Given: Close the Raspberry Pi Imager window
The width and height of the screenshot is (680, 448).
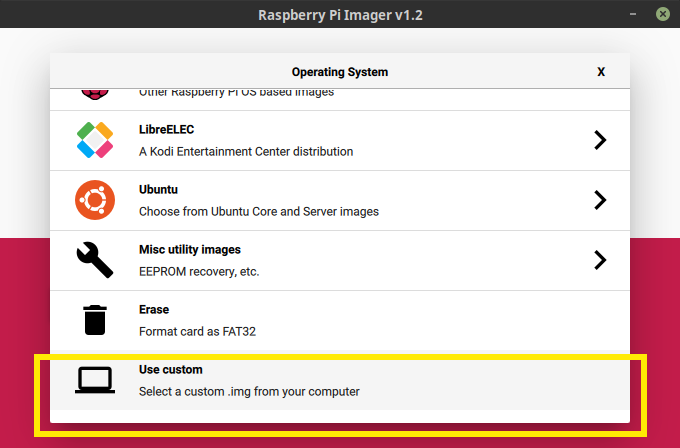Looking at the screenshot, I should click(663, 14).
